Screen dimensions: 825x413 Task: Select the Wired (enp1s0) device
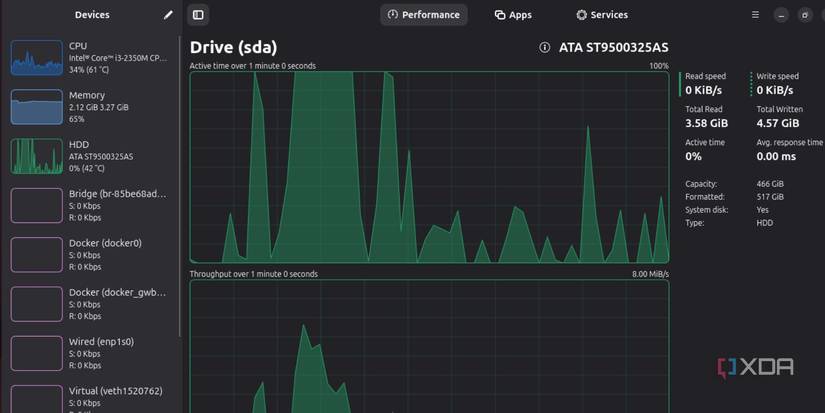pos(89,353)
